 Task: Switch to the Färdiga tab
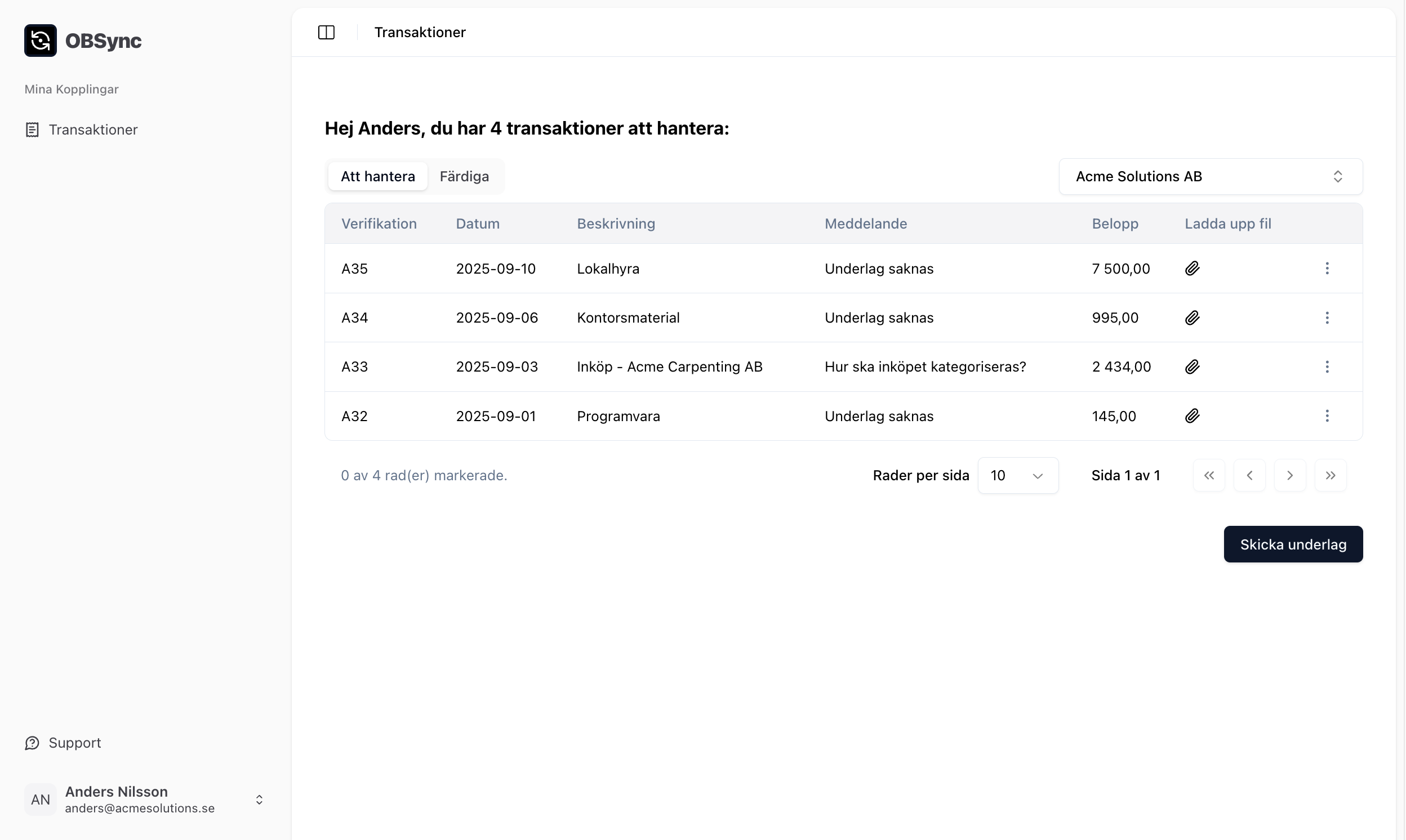click(464, 176)
